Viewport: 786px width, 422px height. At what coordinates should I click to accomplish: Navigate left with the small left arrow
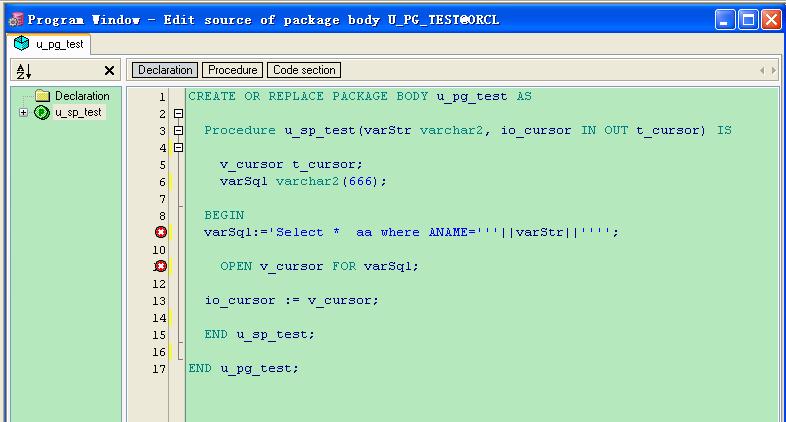coord(762,71)
